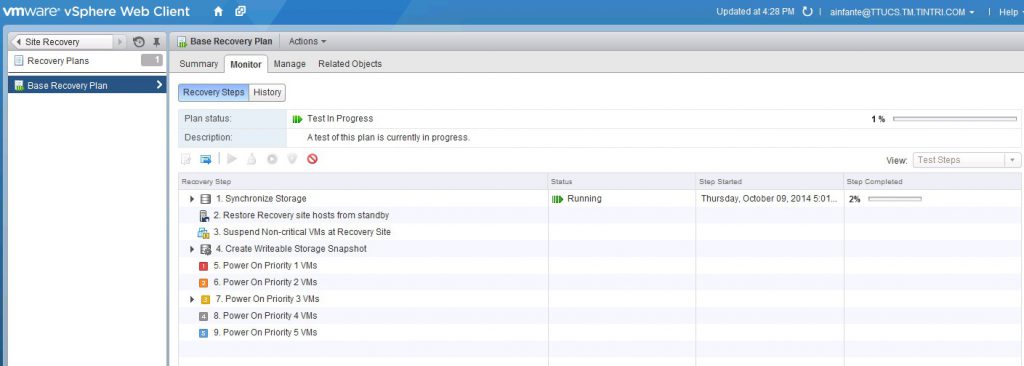
Task: Open the ainfante user account dropdown
Action: tap(902, 12)
